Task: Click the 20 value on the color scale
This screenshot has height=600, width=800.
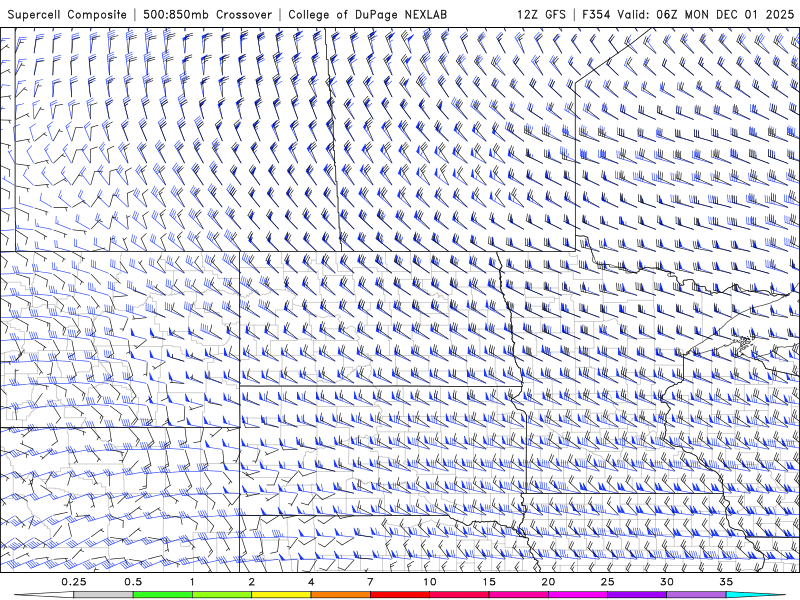Action: point(548,582)
